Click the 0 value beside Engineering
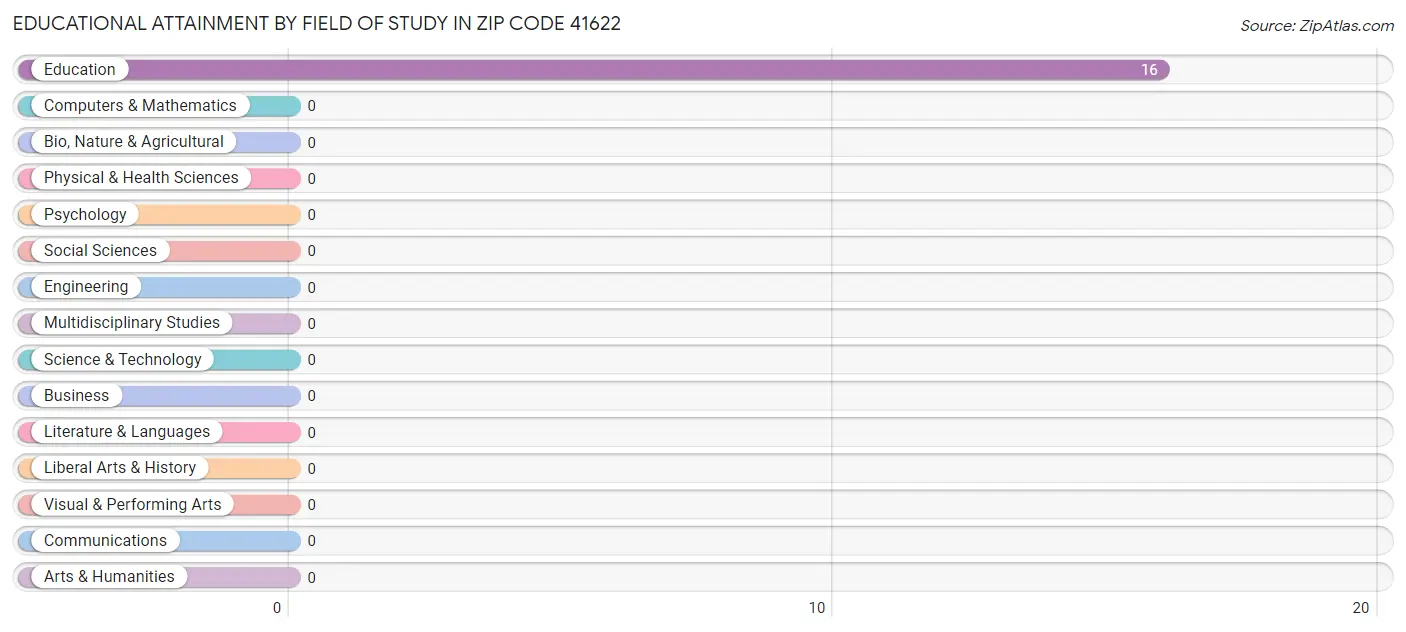 coord(311,287)
